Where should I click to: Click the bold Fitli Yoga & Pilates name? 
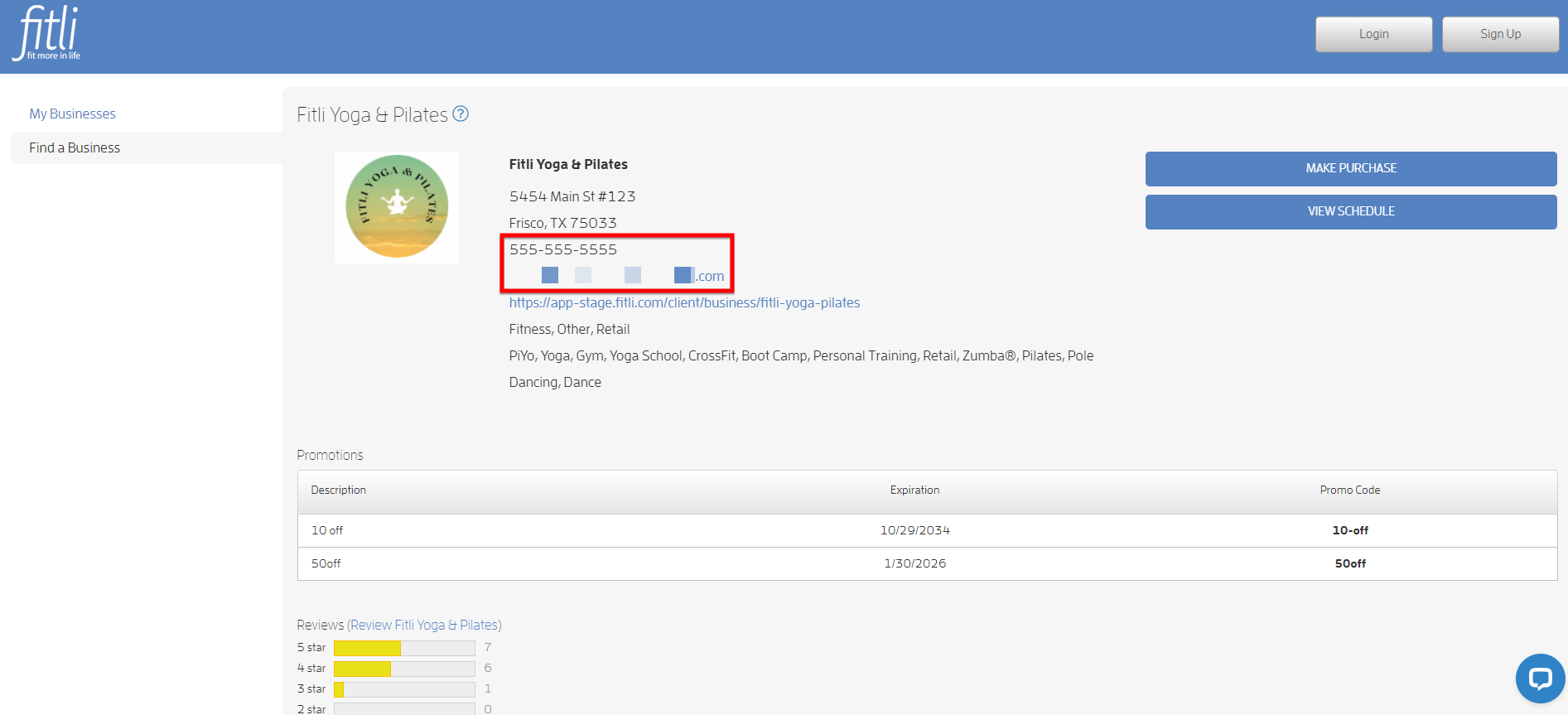click(x=568, y=164)
